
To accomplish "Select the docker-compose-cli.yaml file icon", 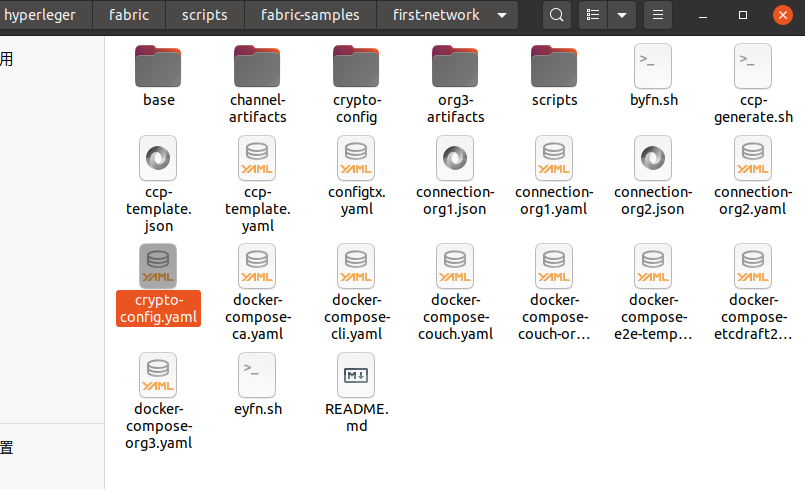I will click(x=356, y=266).
